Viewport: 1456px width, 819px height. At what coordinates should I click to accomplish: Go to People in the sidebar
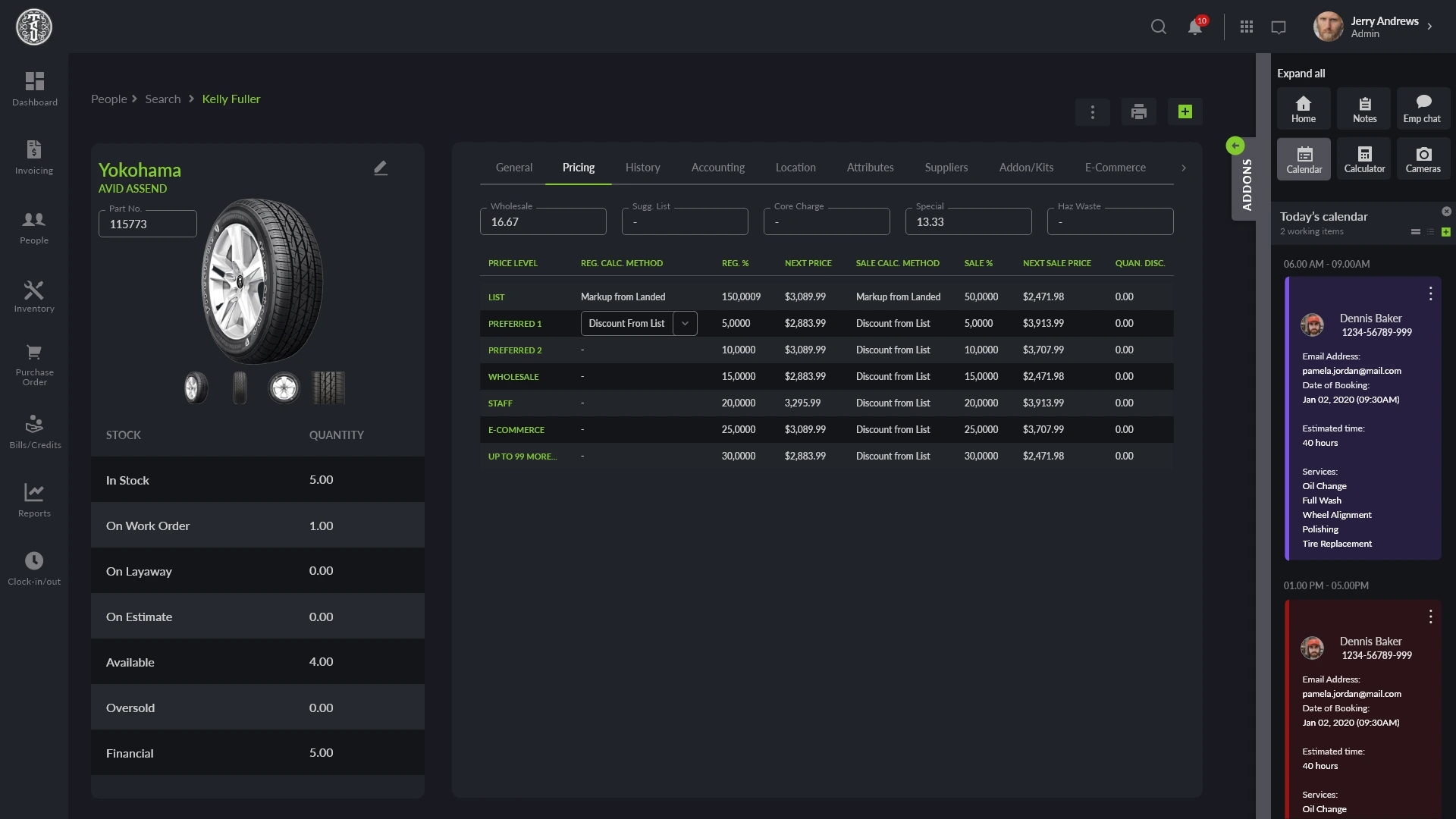(34, 227)
